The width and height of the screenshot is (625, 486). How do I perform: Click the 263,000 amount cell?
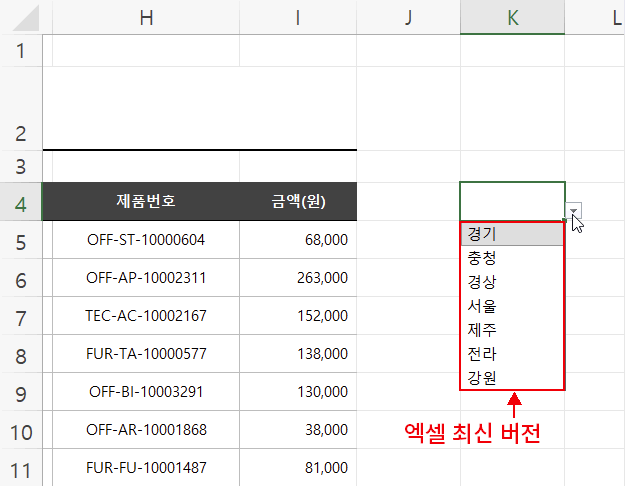click(298, 277)
